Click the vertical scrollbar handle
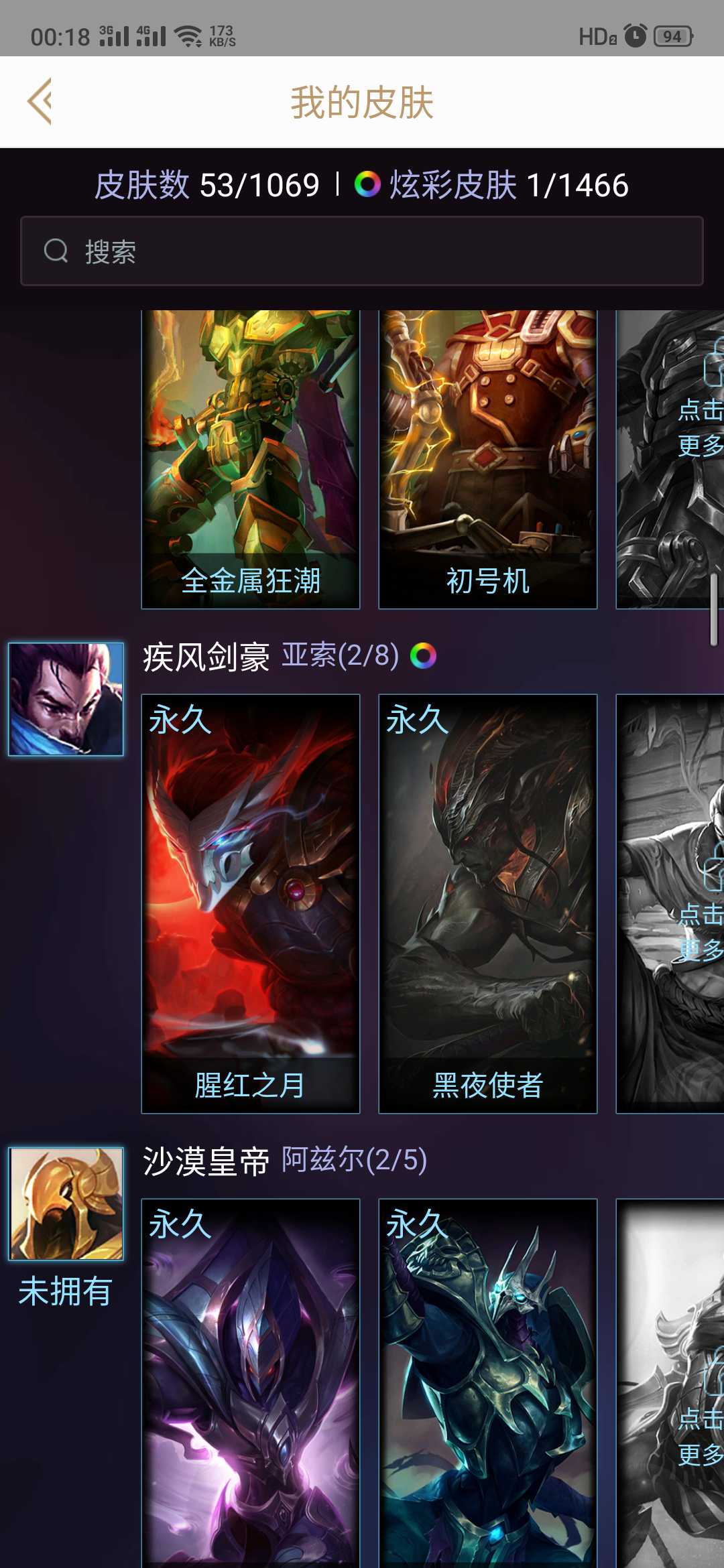Screen dimensions: 724x1568 point(714,609)
